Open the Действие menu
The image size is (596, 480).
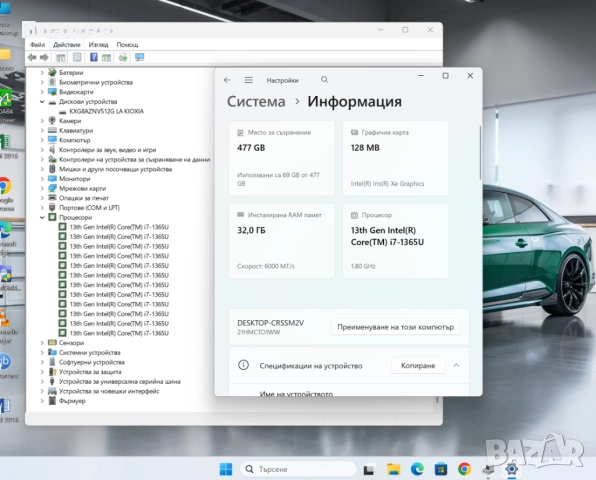pyautogui.click(x=67, y=45)
